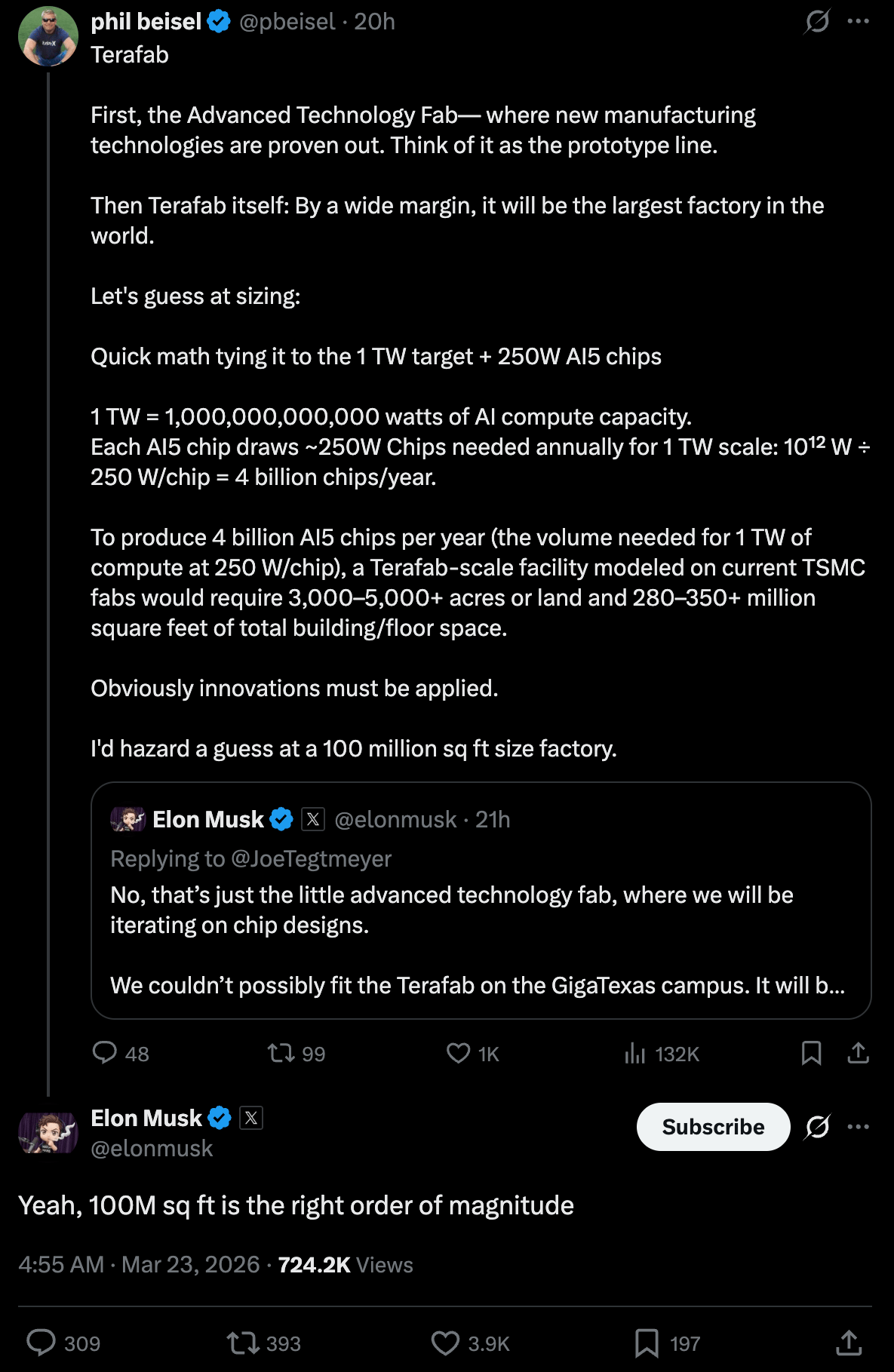The height and width of the screenshot is (1372, 894).
Task: Subscribe to Elon Musk
Action: 713,1126
